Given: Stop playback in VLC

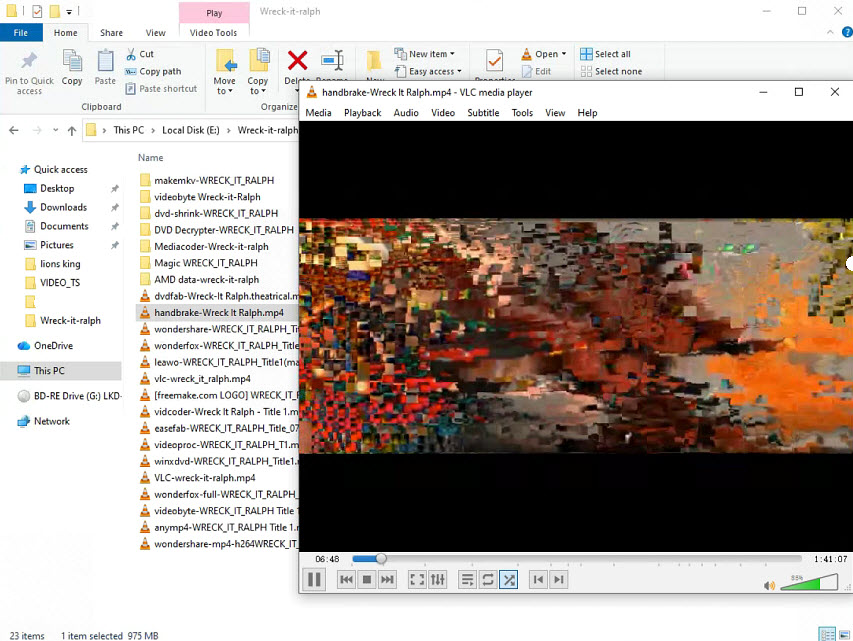Looking at the screenshot, I should coord(367,580).
